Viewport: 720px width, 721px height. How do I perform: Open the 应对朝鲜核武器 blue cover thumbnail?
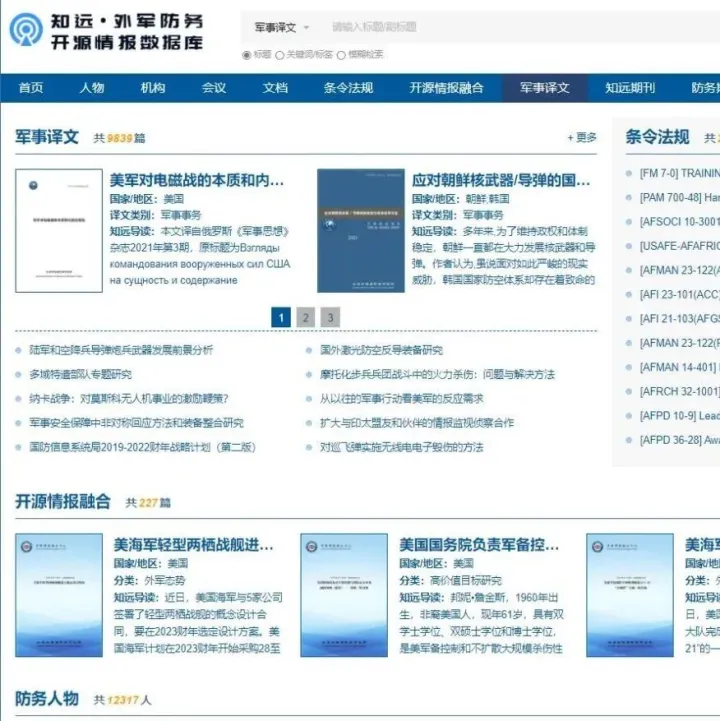coord(361,230)
